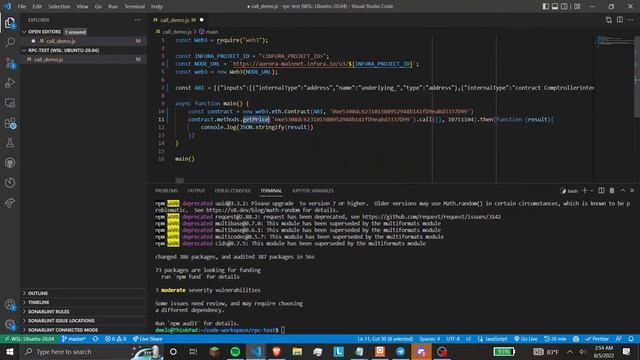Split the terminal panel
Viewport: 640px width, 360px height.
[601, 191]
